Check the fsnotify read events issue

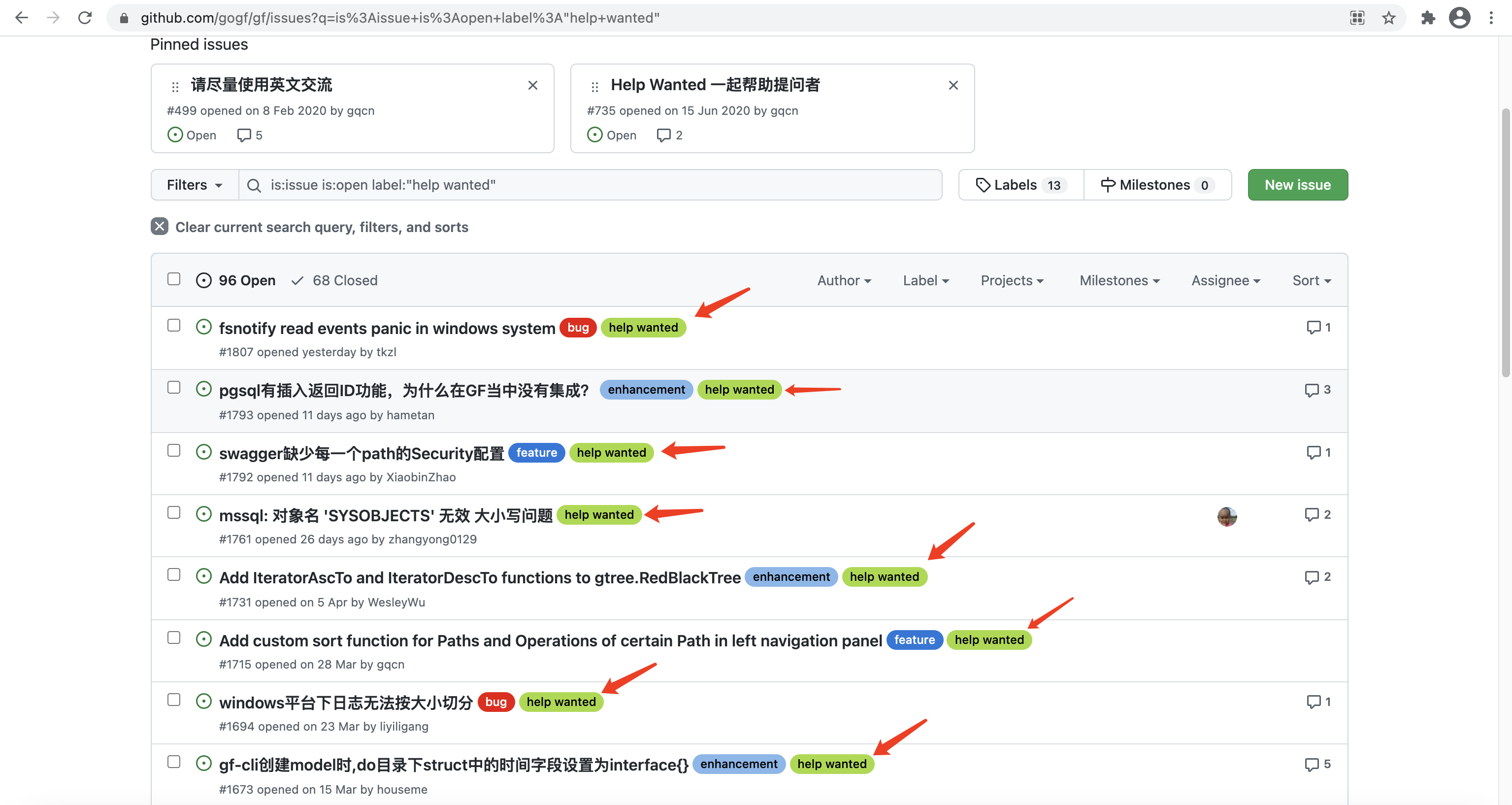174,325
